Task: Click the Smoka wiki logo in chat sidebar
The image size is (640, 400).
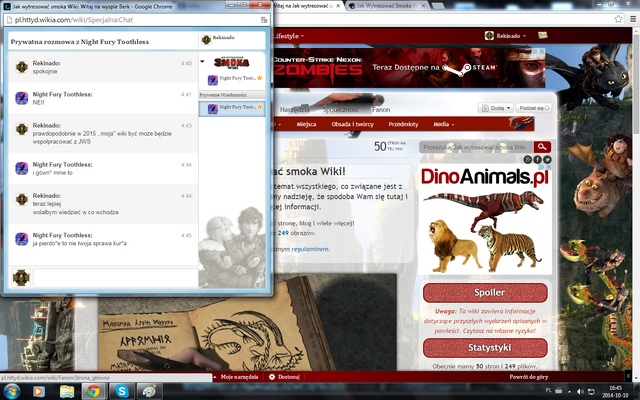Action: (232, 62)
